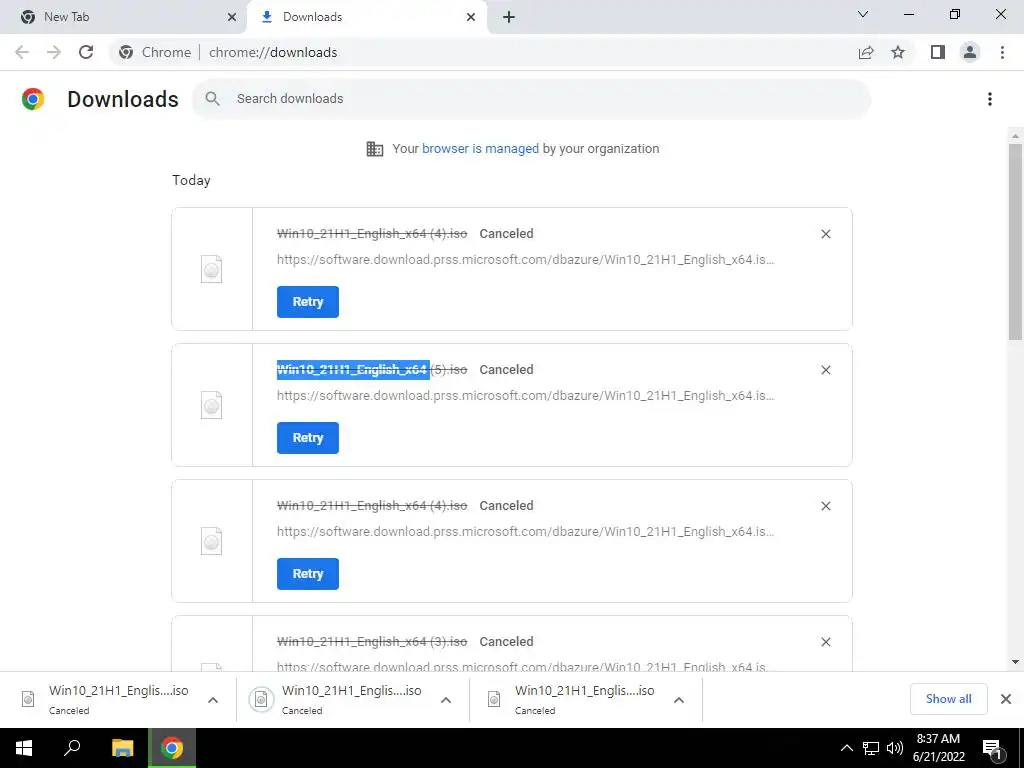Bookmark this tab with the star icon
1024x768 pixels.
click(898, 52)
